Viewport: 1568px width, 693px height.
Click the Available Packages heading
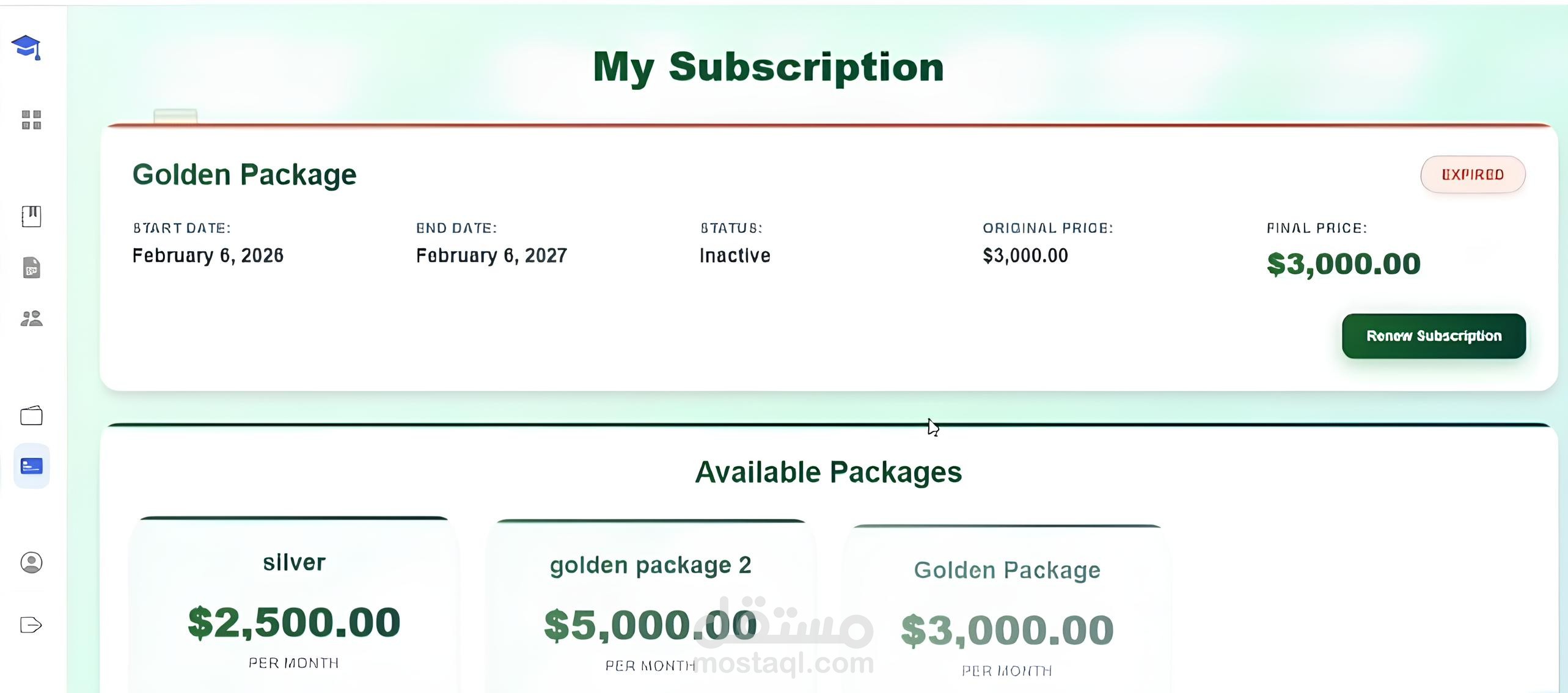click(828, 472)
